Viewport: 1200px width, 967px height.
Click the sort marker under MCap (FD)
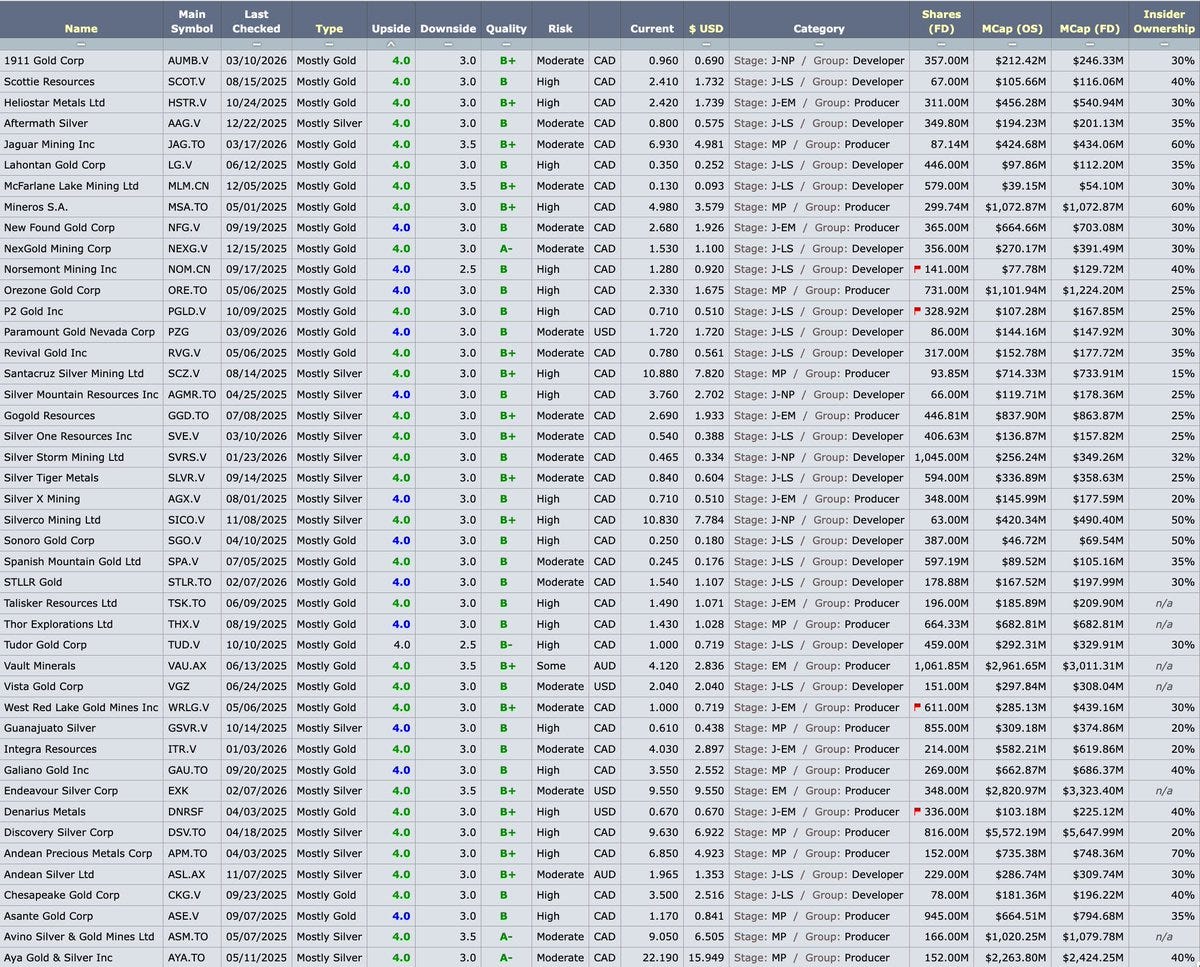point(1090,45)
